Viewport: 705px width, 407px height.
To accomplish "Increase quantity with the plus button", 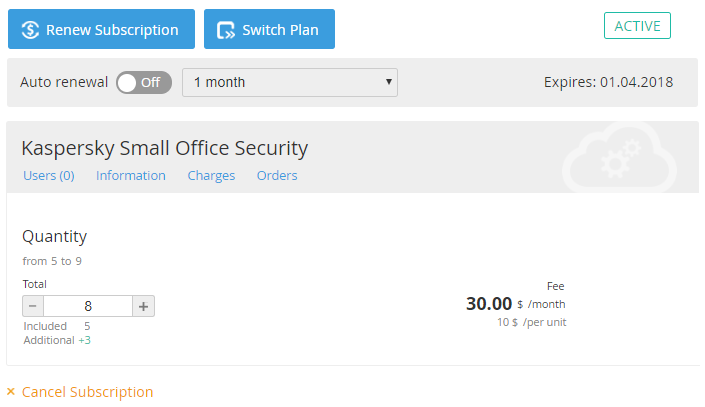I will pos(143,306).
